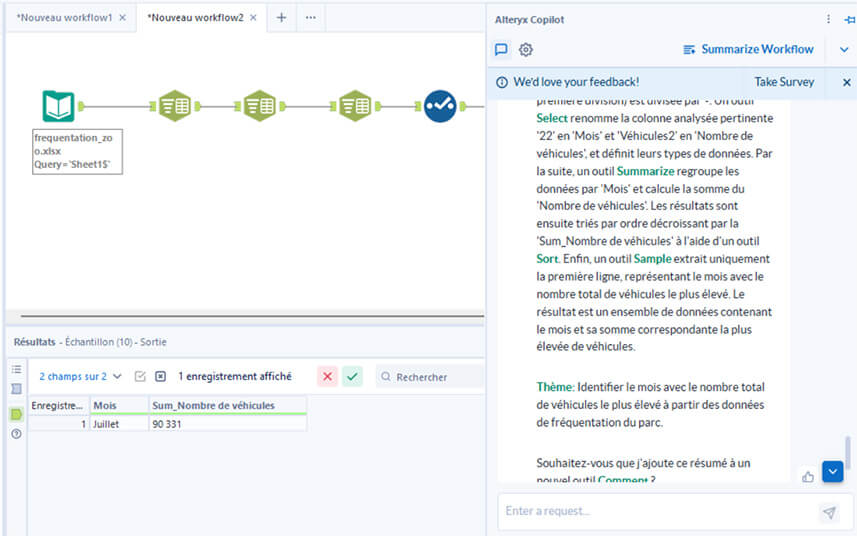Viewport: 857px width, 536px height.
Task: Select the blue checkmark tool node
Action: 440,106
